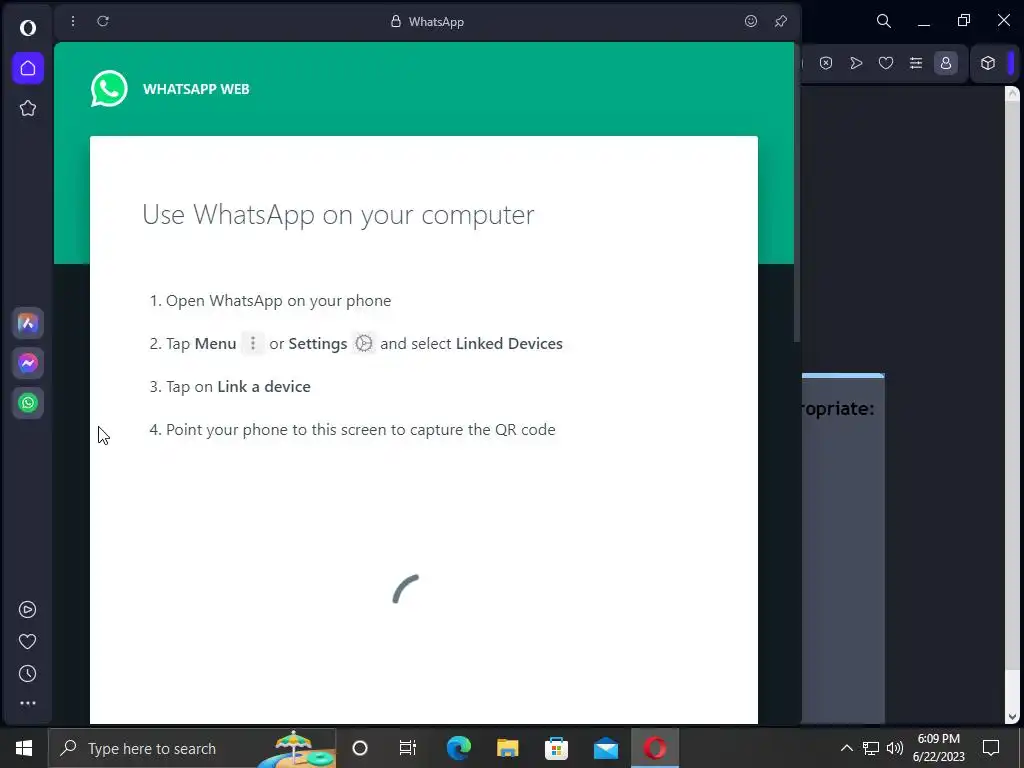Screen dimensions: 1024x768
Task: Click the Opera taskbar icon
Action: pyautogui.click(x=655, y=748)
